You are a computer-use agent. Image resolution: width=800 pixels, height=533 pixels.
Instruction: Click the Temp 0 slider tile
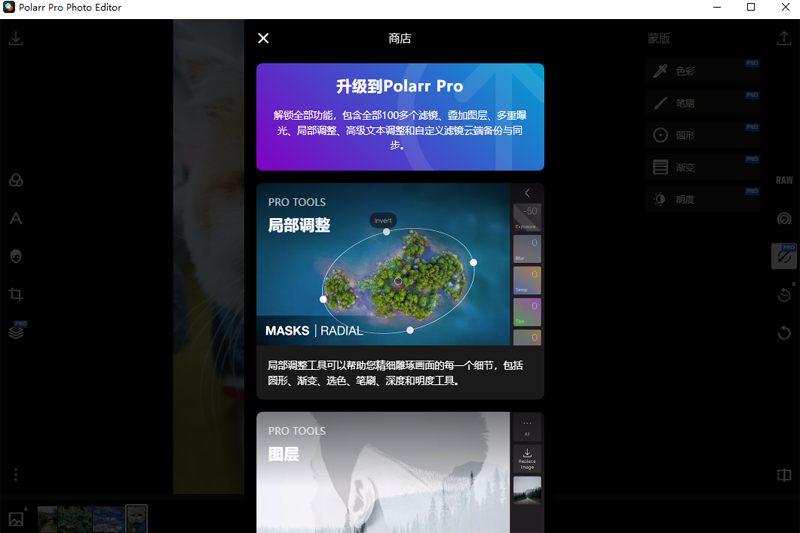point(527,281)
